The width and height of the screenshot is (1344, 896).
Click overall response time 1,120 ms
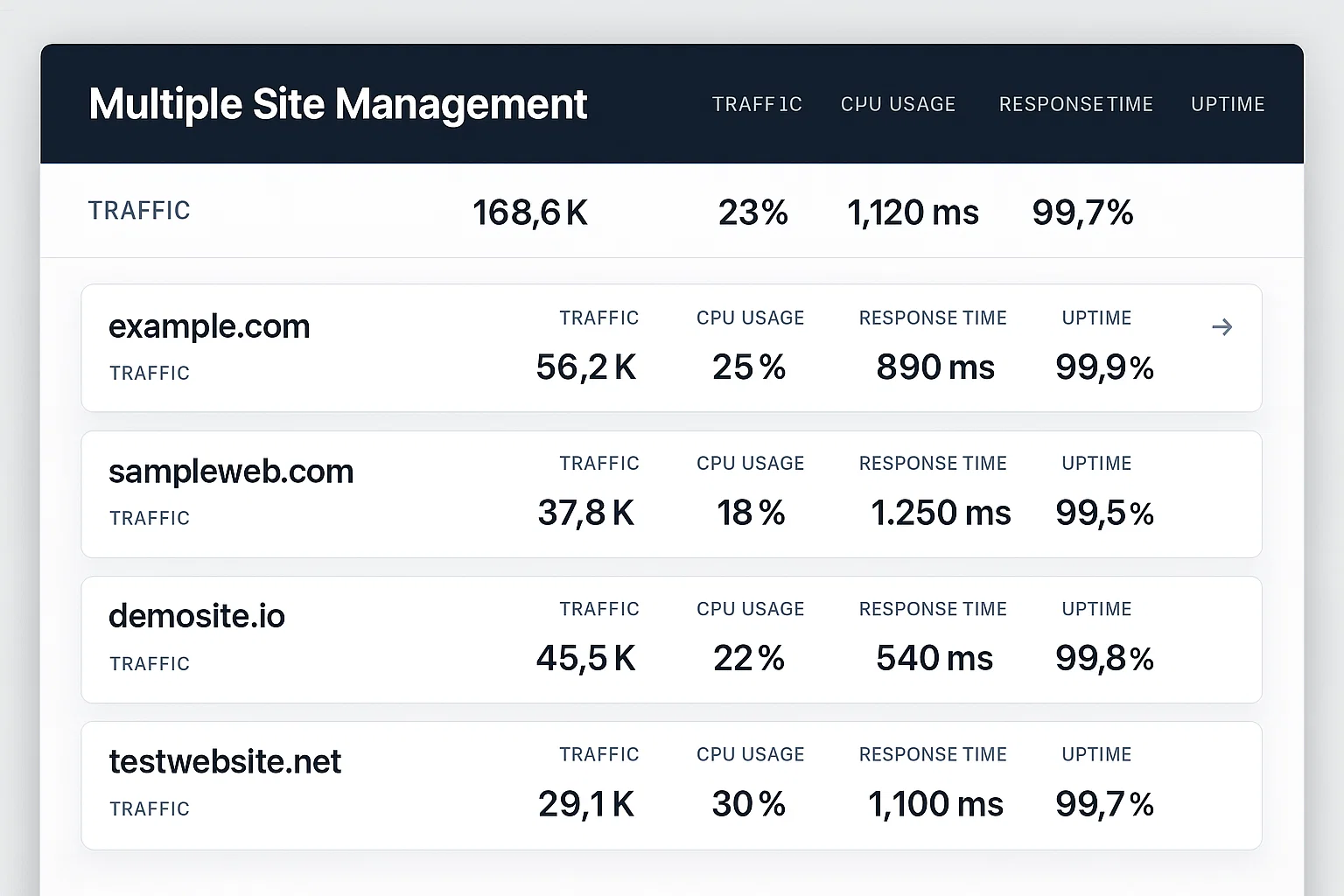click(913, 213)
